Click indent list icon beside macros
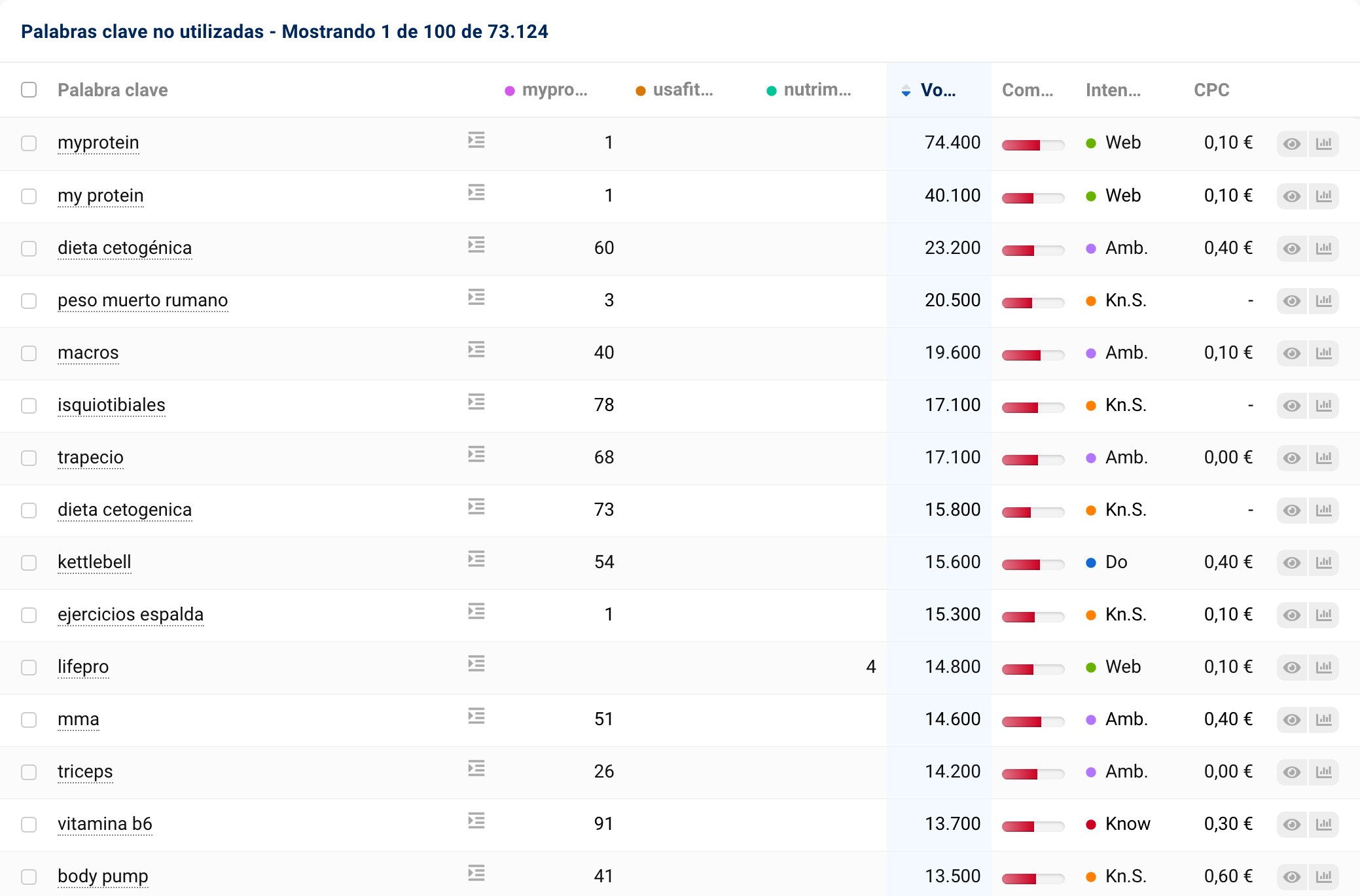1360x896 pixels. [476, 350]
